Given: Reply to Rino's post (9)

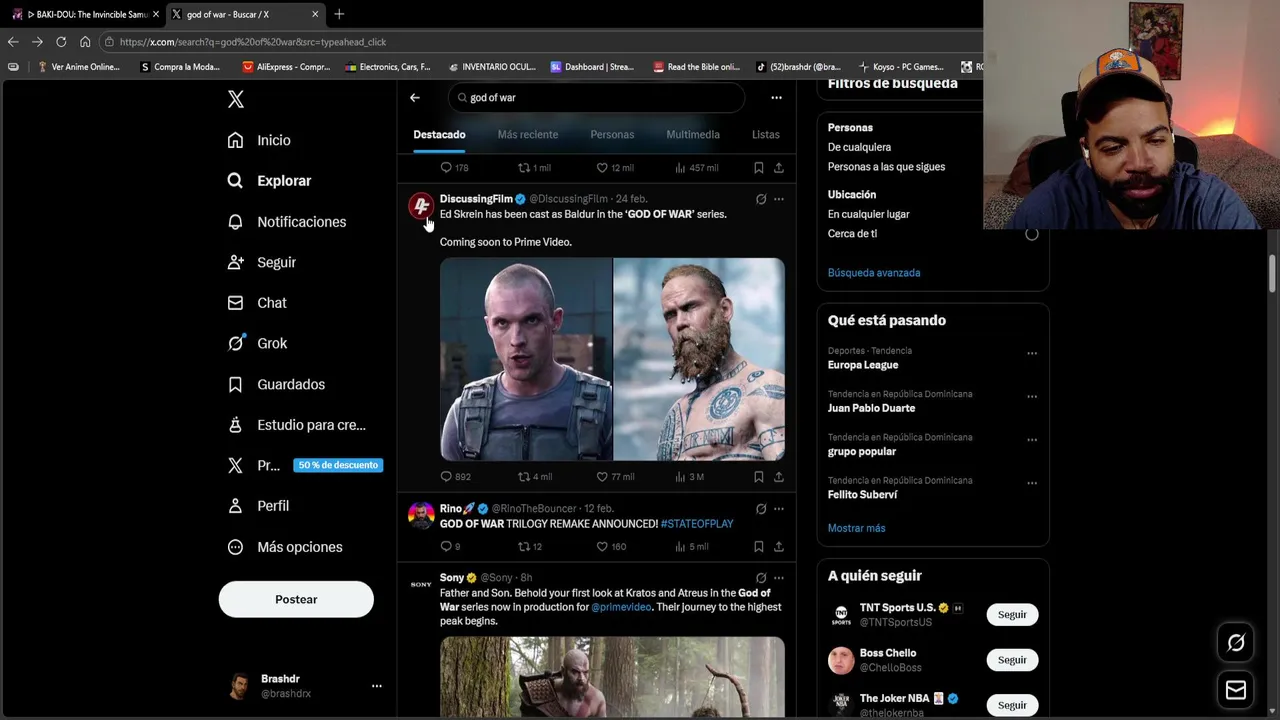Looking at the screenshot, I should [x=450, y=547].
